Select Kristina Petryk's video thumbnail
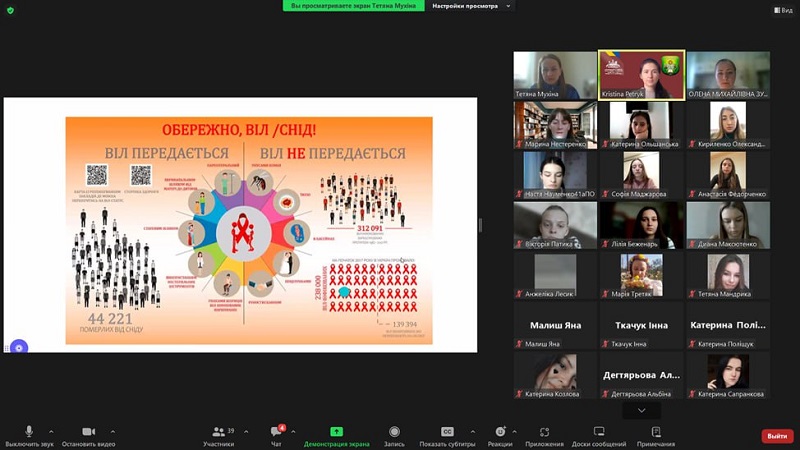This screenshot has width=800, height=450. [641, 75]
